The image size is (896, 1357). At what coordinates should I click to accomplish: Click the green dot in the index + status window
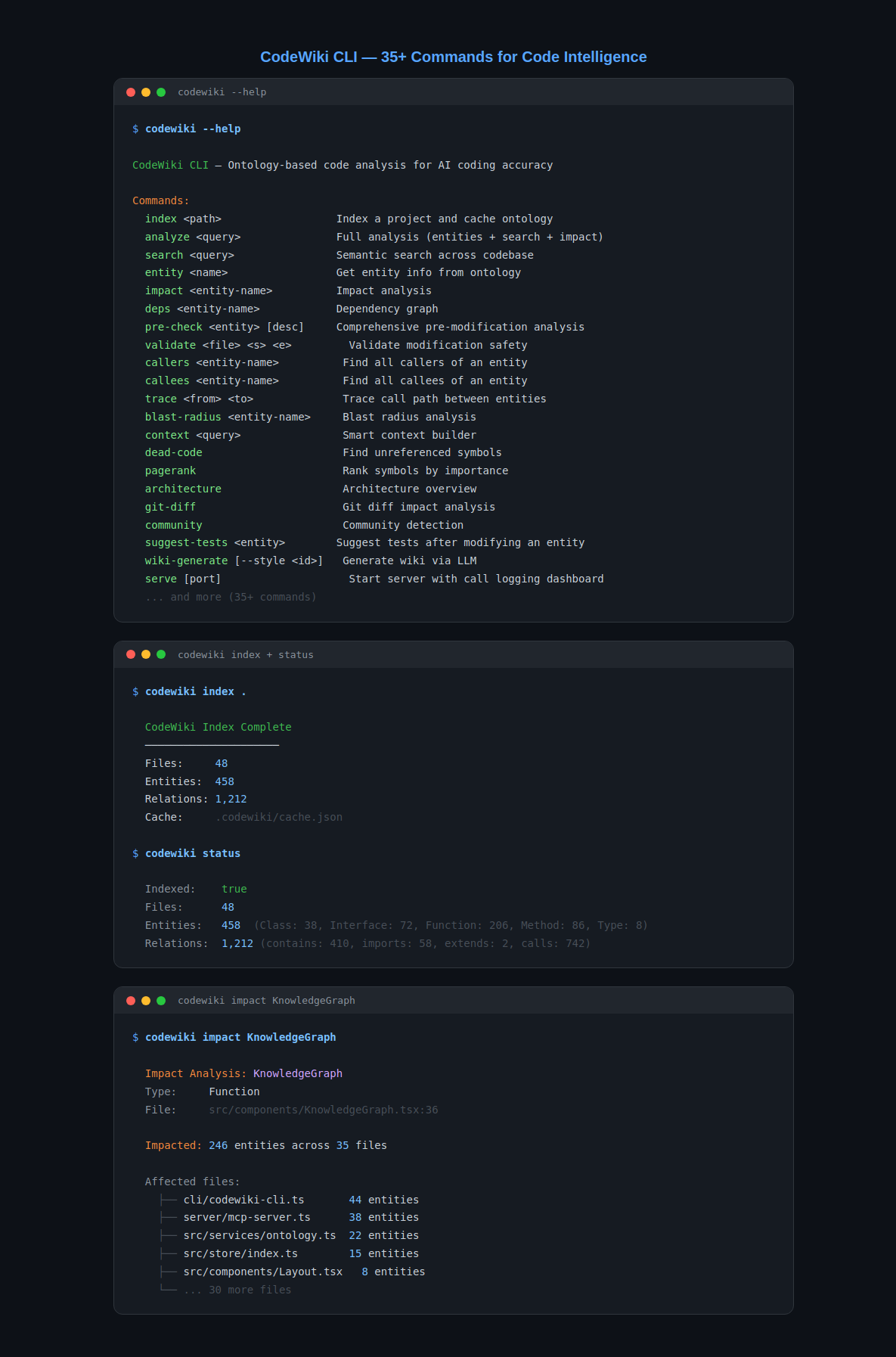[161, 654]
